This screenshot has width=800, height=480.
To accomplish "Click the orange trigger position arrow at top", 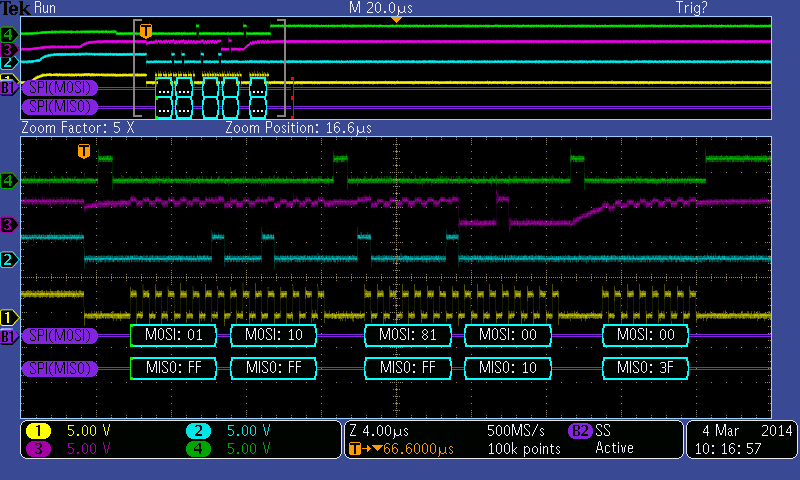I will (396, 20).
